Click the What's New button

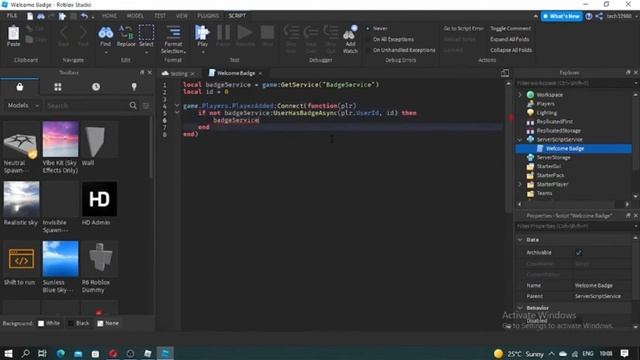[x=561, y=16]
